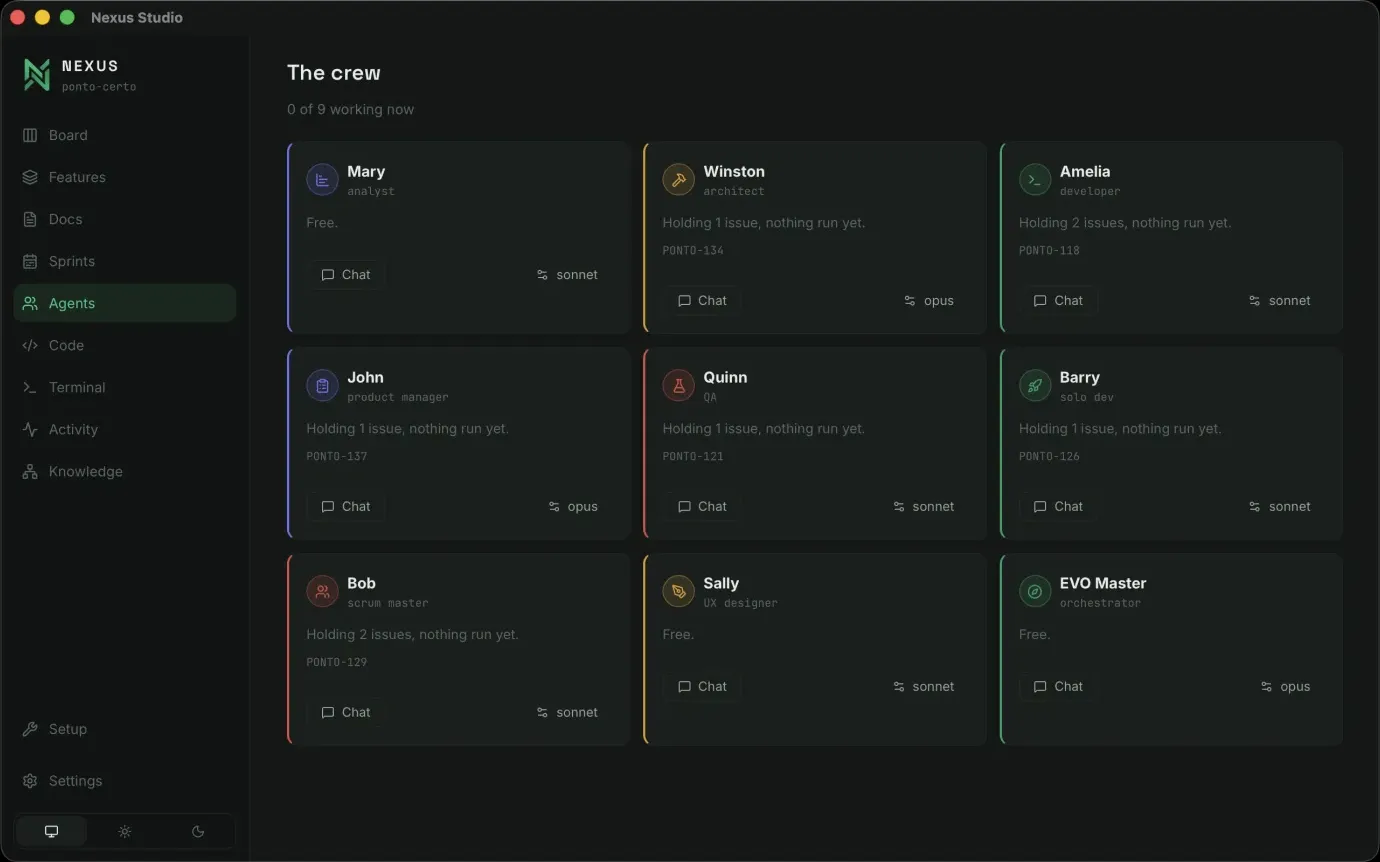This screenshot has height=862, width=1380.
Task: Start Chat with Bob the scrum master
Action: [x=346, y=713]
